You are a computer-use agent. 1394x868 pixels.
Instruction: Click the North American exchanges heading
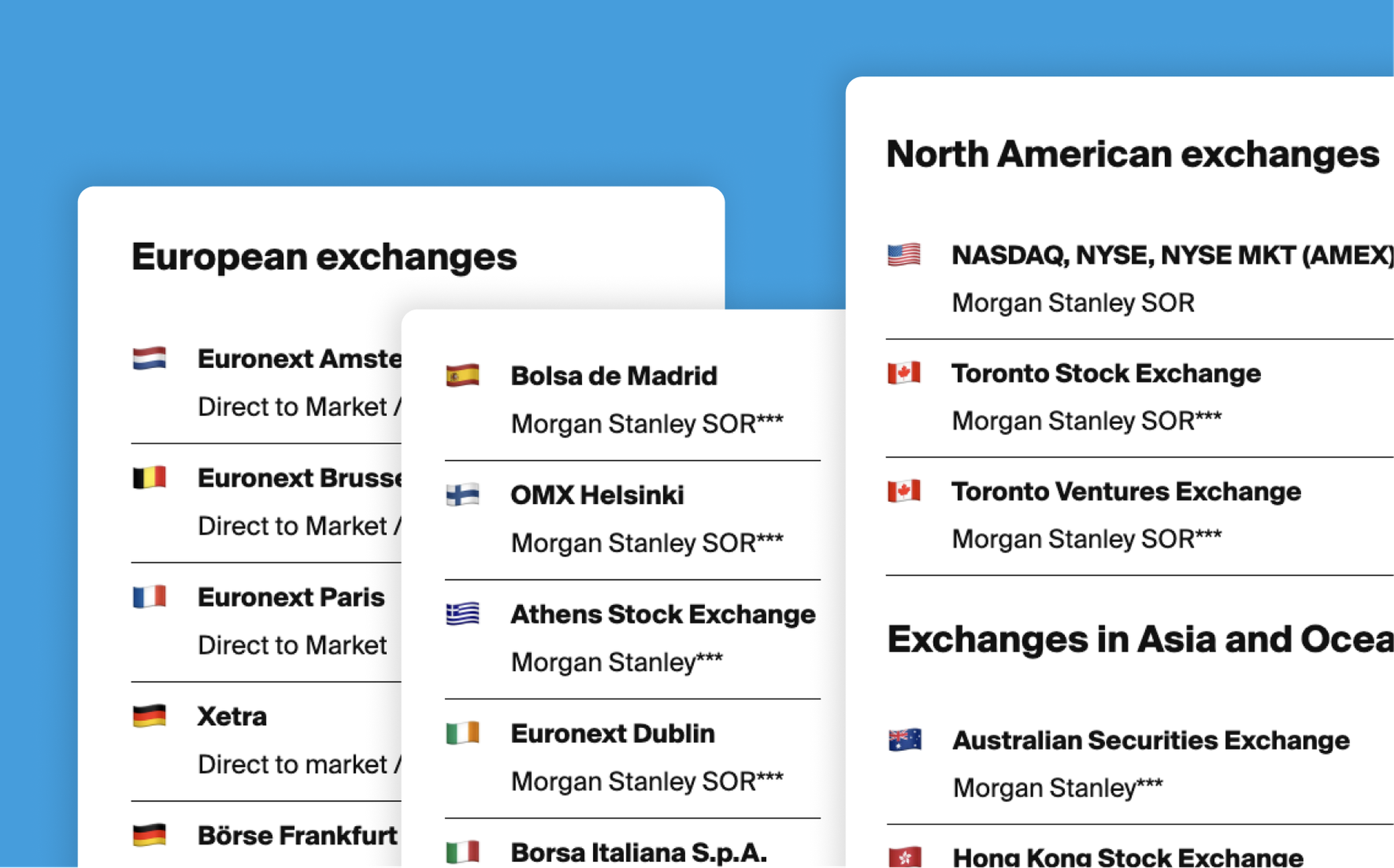[1132, 154]
